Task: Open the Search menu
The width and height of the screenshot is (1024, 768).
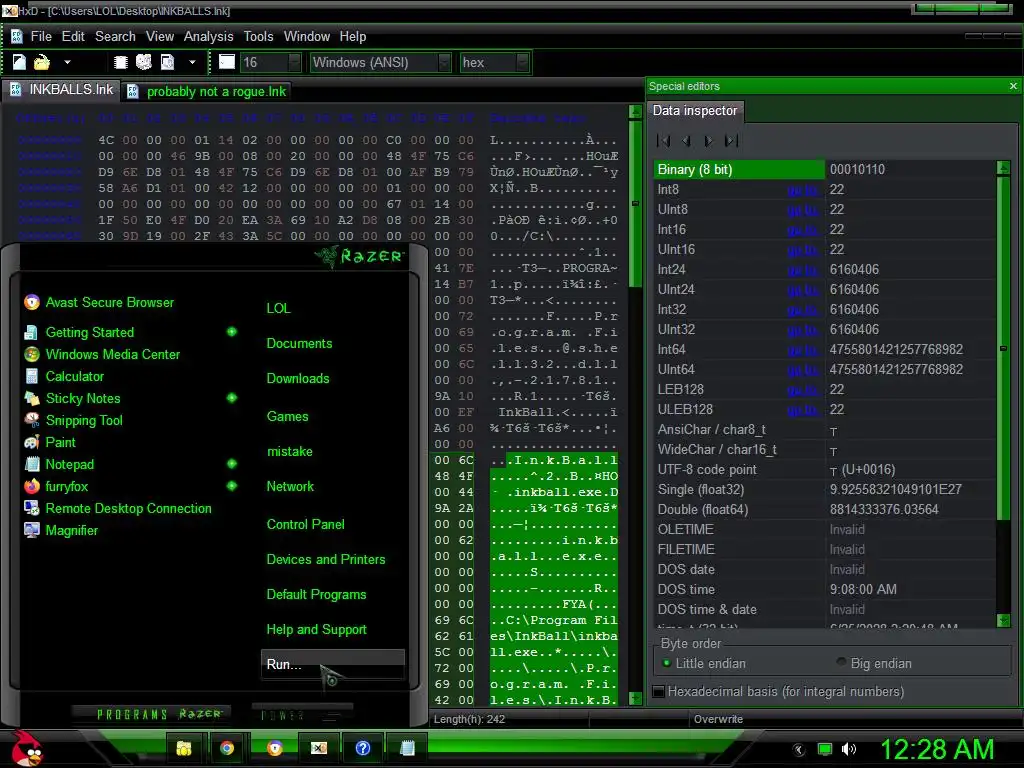Action: point(115,37)
